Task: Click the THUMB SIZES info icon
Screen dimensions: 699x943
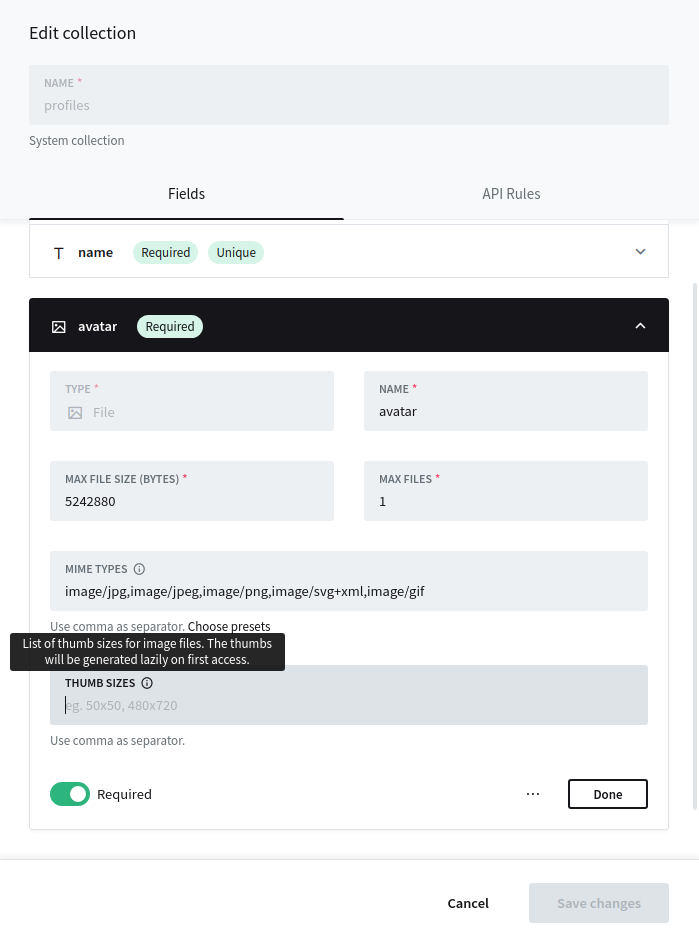Action: click(147, 683)
